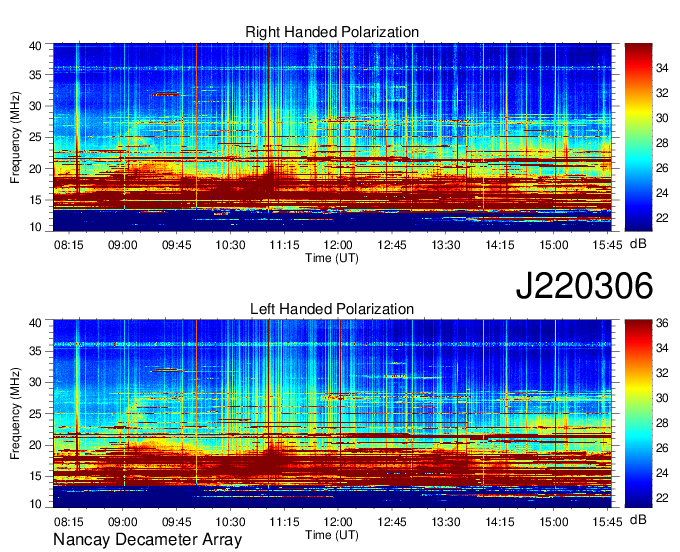Viewport: 680px width, 552px height.
Task: Click the 34 dB tick on the Right Handed color bar
Action: coord(662,68)
